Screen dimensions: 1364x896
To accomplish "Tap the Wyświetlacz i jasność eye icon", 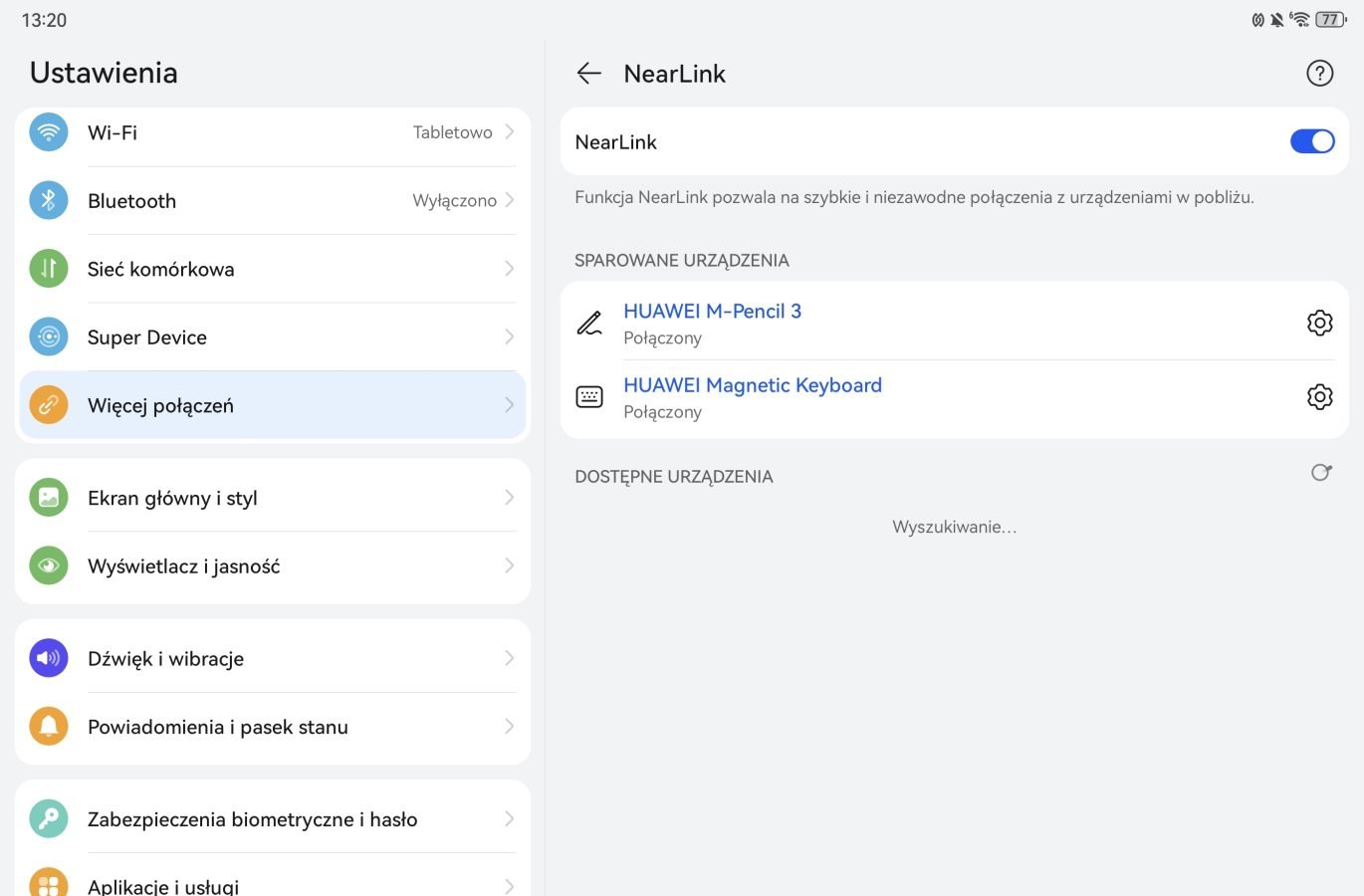I will tap(49, 565).
